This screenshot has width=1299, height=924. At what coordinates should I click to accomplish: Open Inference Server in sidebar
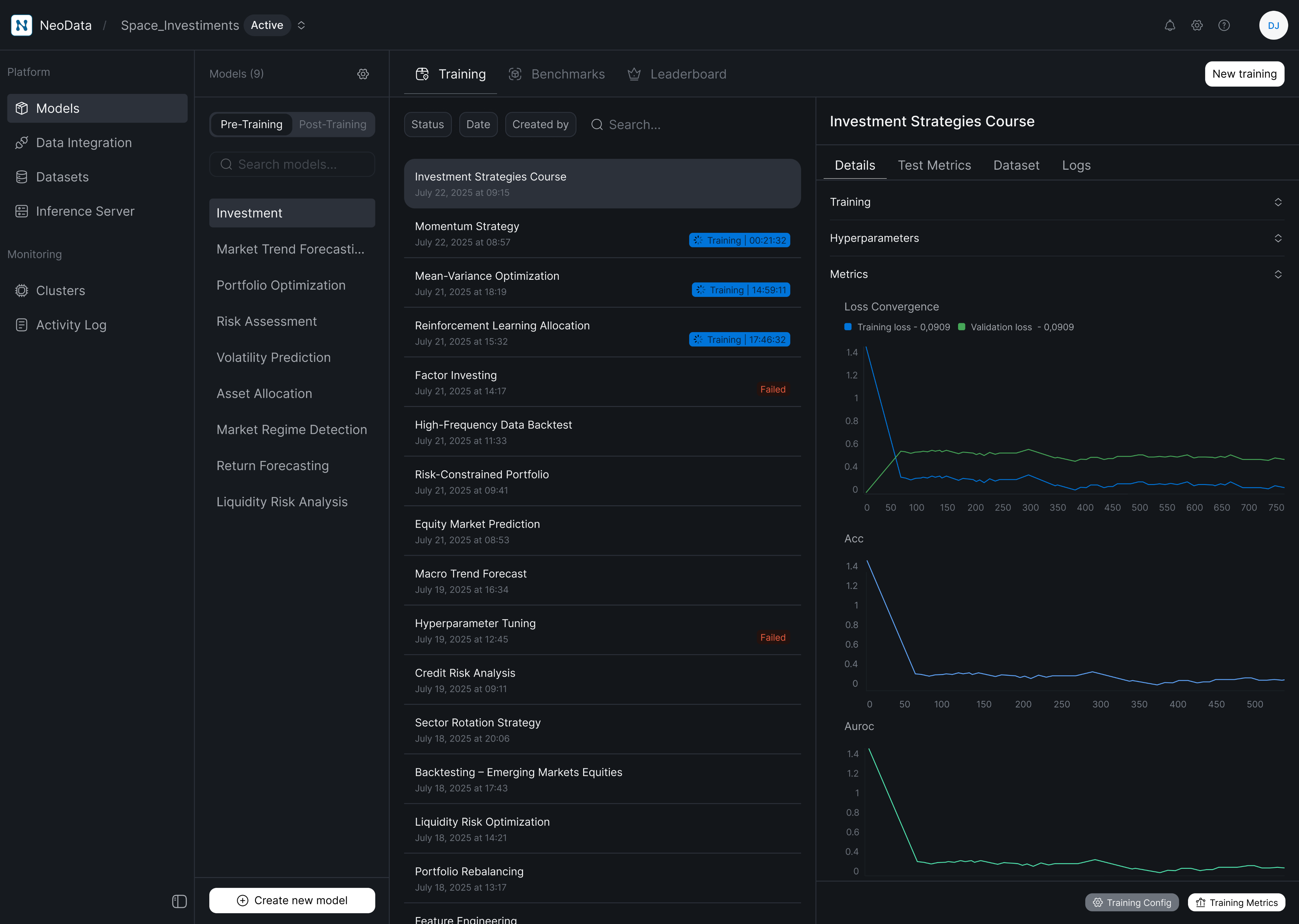[x=85, y=211]
